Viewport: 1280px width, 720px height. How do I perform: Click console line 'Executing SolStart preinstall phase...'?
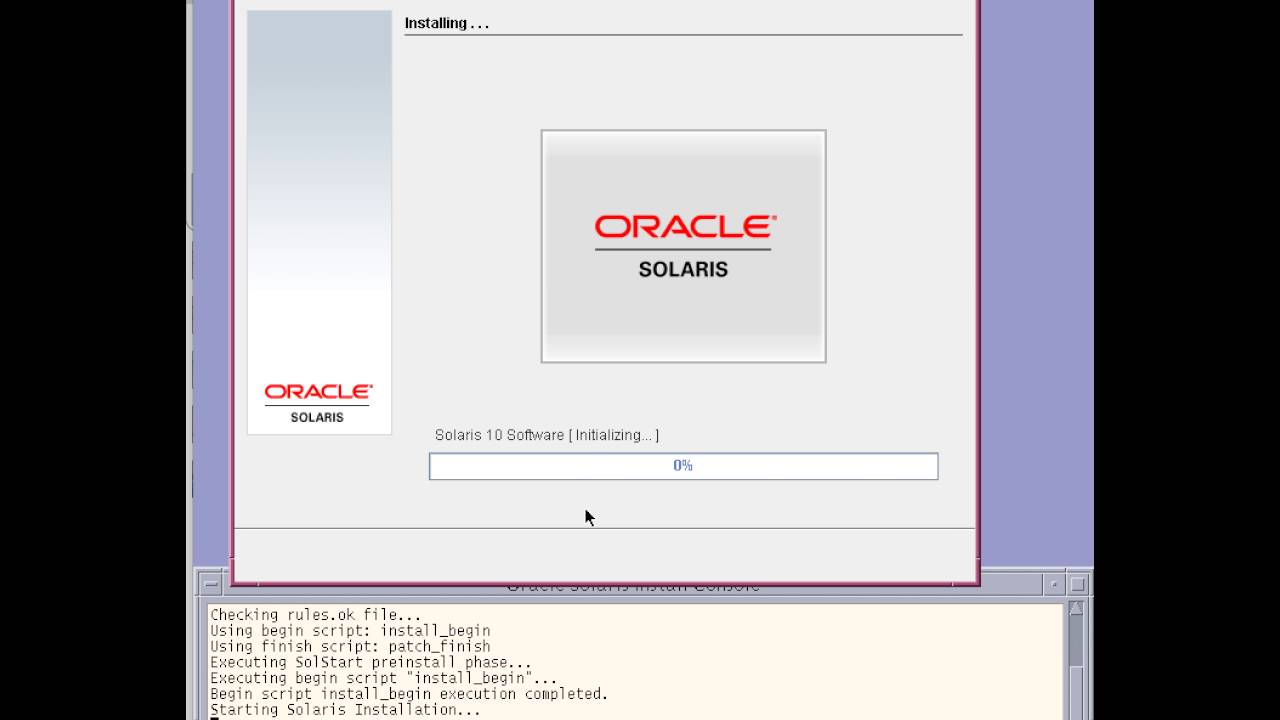click(x=371, y=663)
